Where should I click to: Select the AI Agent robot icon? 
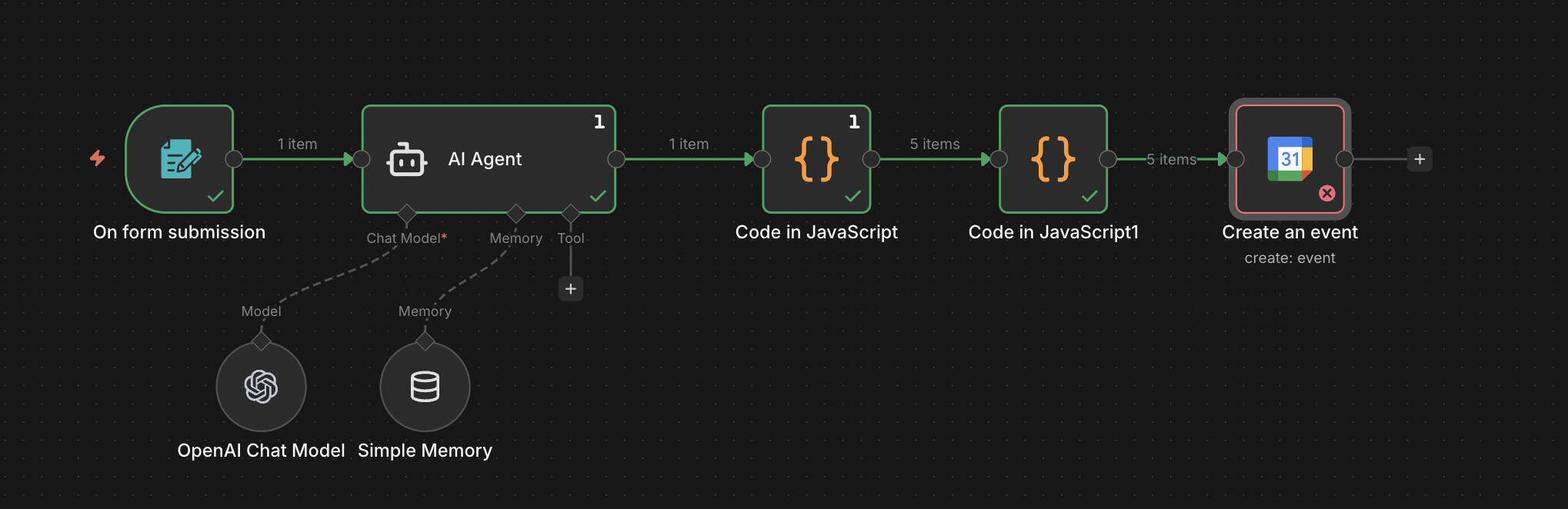[x=407, y=159]
